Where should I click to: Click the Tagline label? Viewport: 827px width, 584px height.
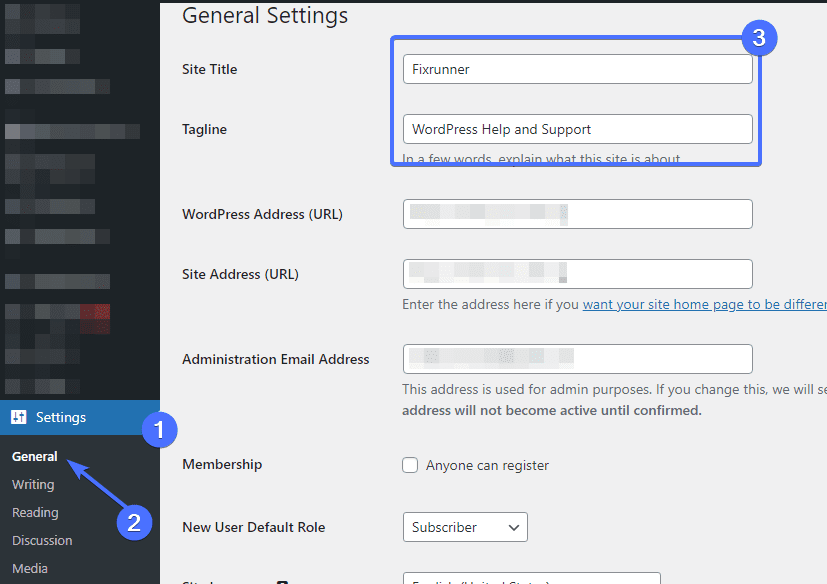pos(204,129)
